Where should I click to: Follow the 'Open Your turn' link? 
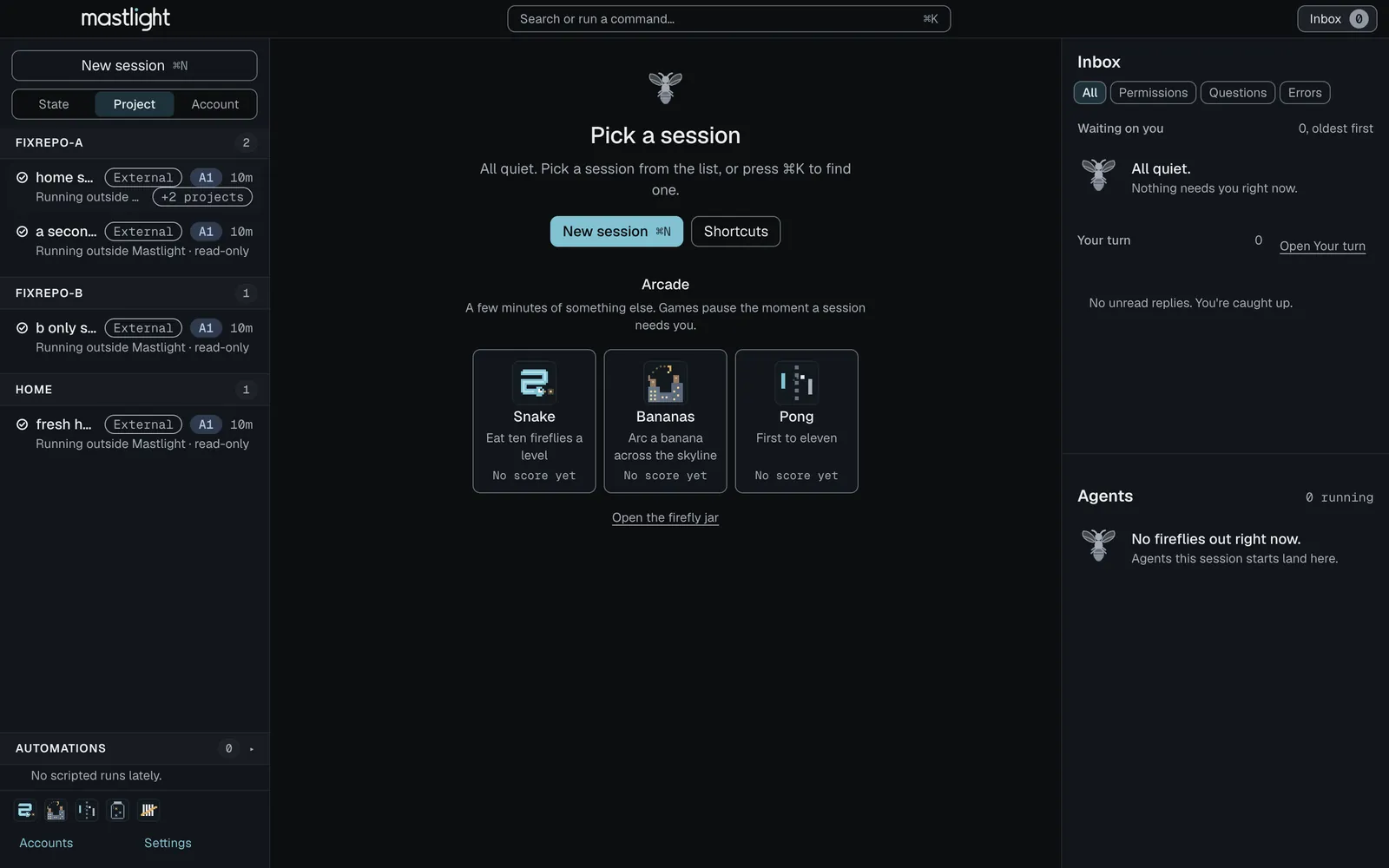pos(1322,247)
